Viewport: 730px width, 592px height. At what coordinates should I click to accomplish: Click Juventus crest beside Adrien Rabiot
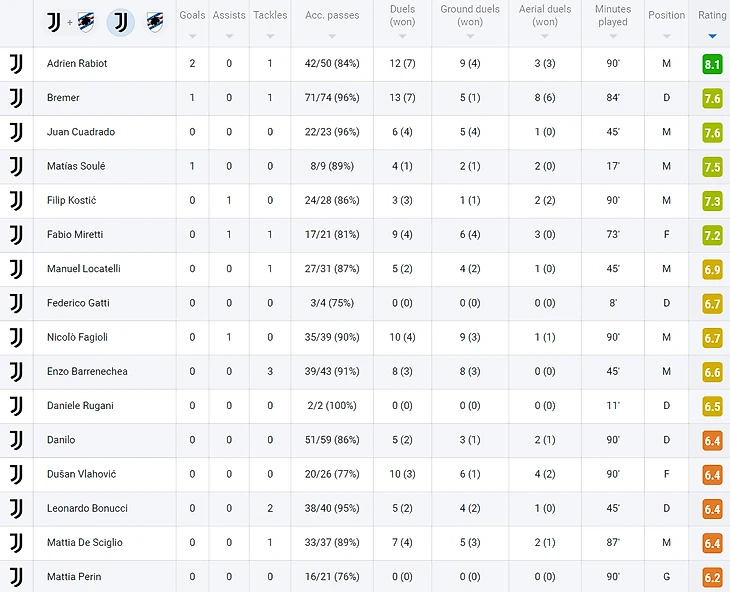[x=16, y=64]
